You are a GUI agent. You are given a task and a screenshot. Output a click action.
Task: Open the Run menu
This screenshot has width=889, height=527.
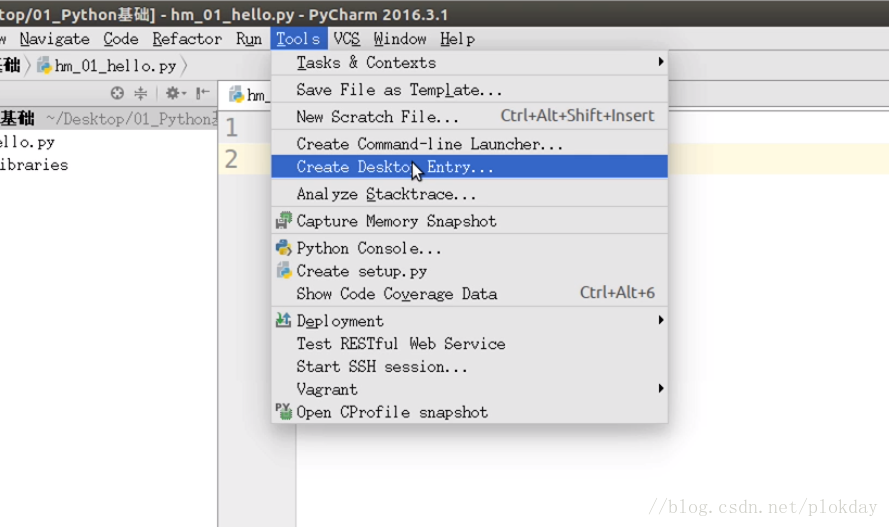[x=249, y=39]
